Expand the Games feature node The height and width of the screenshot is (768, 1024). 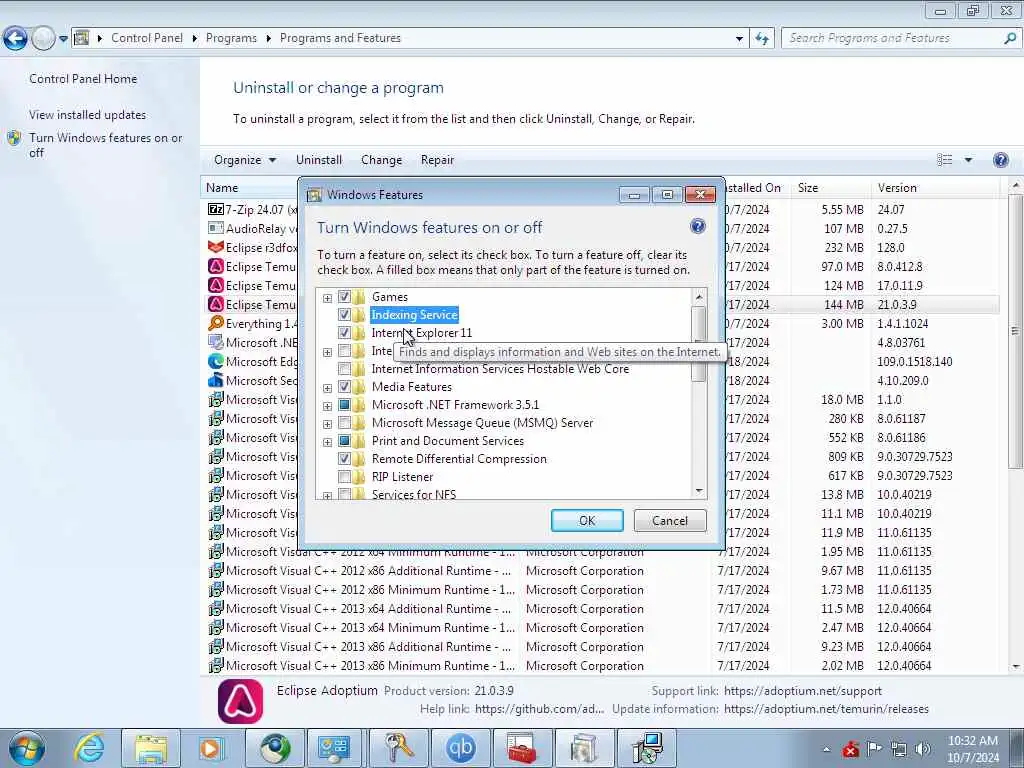pos(327,298)
